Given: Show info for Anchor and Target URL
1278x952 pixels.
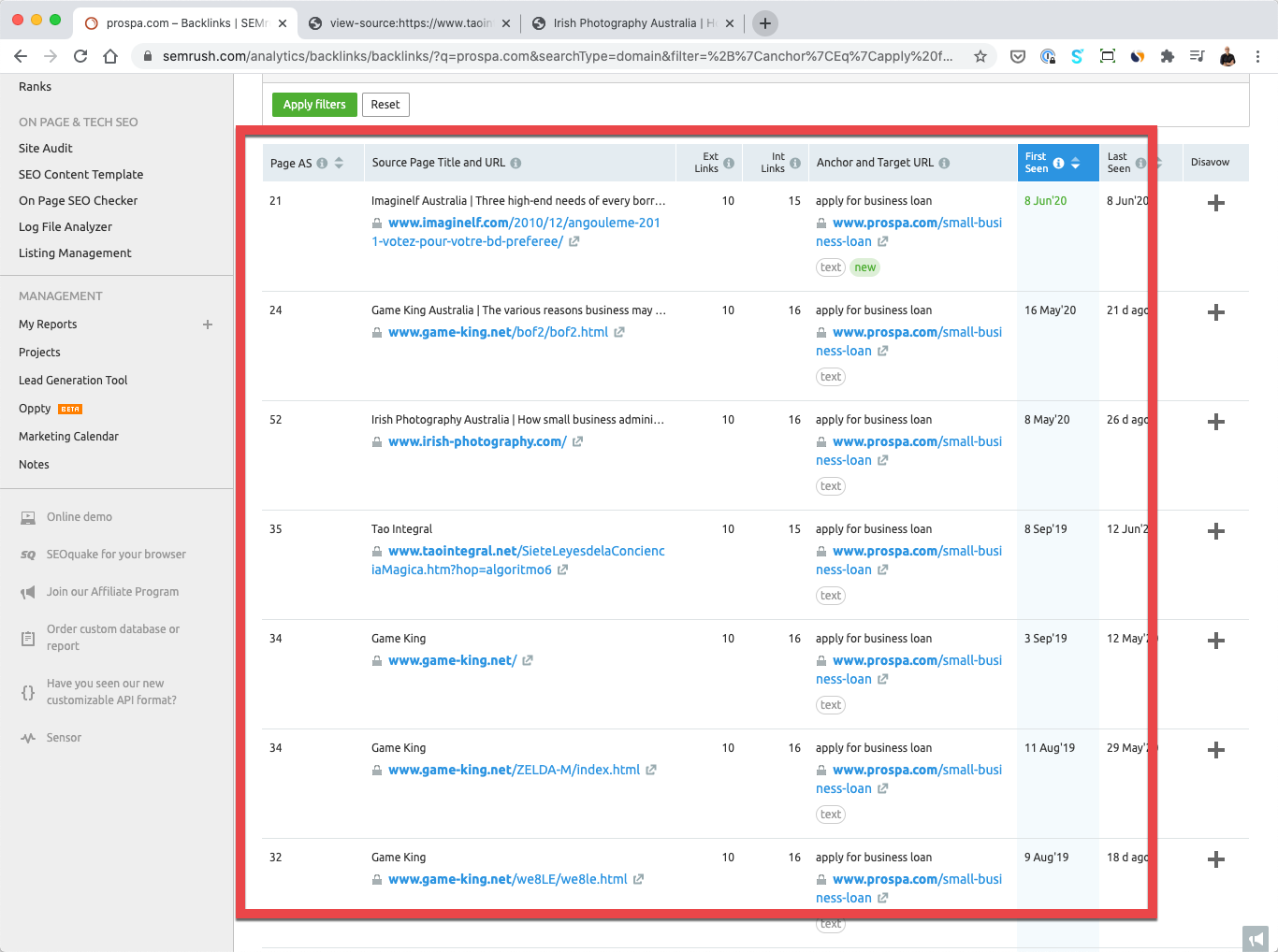Looking at the screenshot, I should 944,163.
